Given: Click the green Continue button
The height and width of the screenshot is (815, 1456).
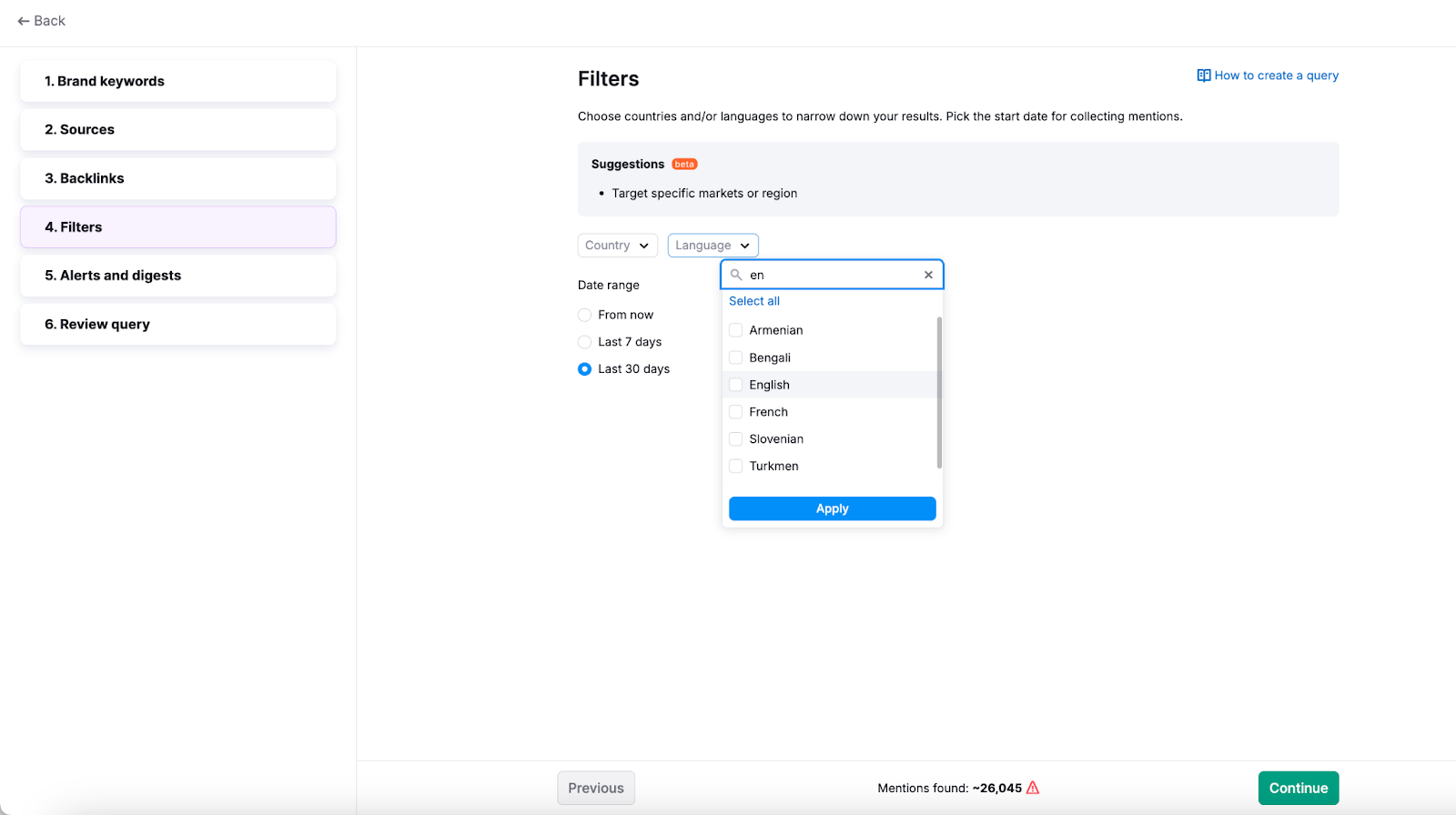Looking at the screenshot, I should coord(1298,788).
